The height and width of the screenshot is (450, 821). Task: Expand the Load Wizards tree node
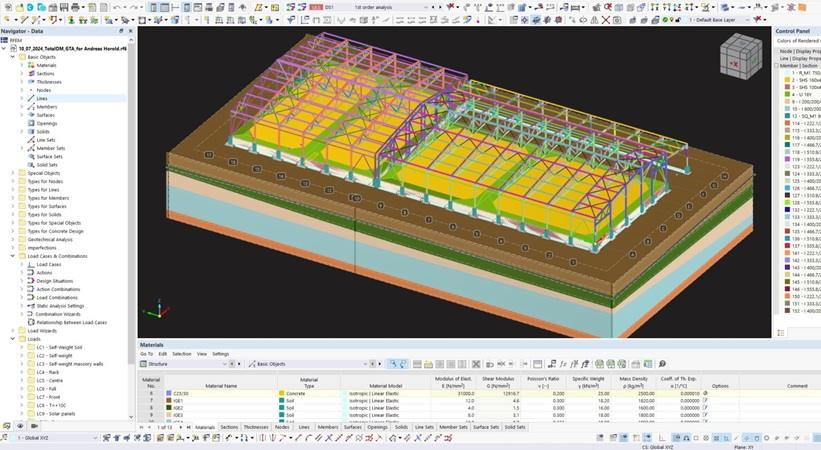click(13, 331)
